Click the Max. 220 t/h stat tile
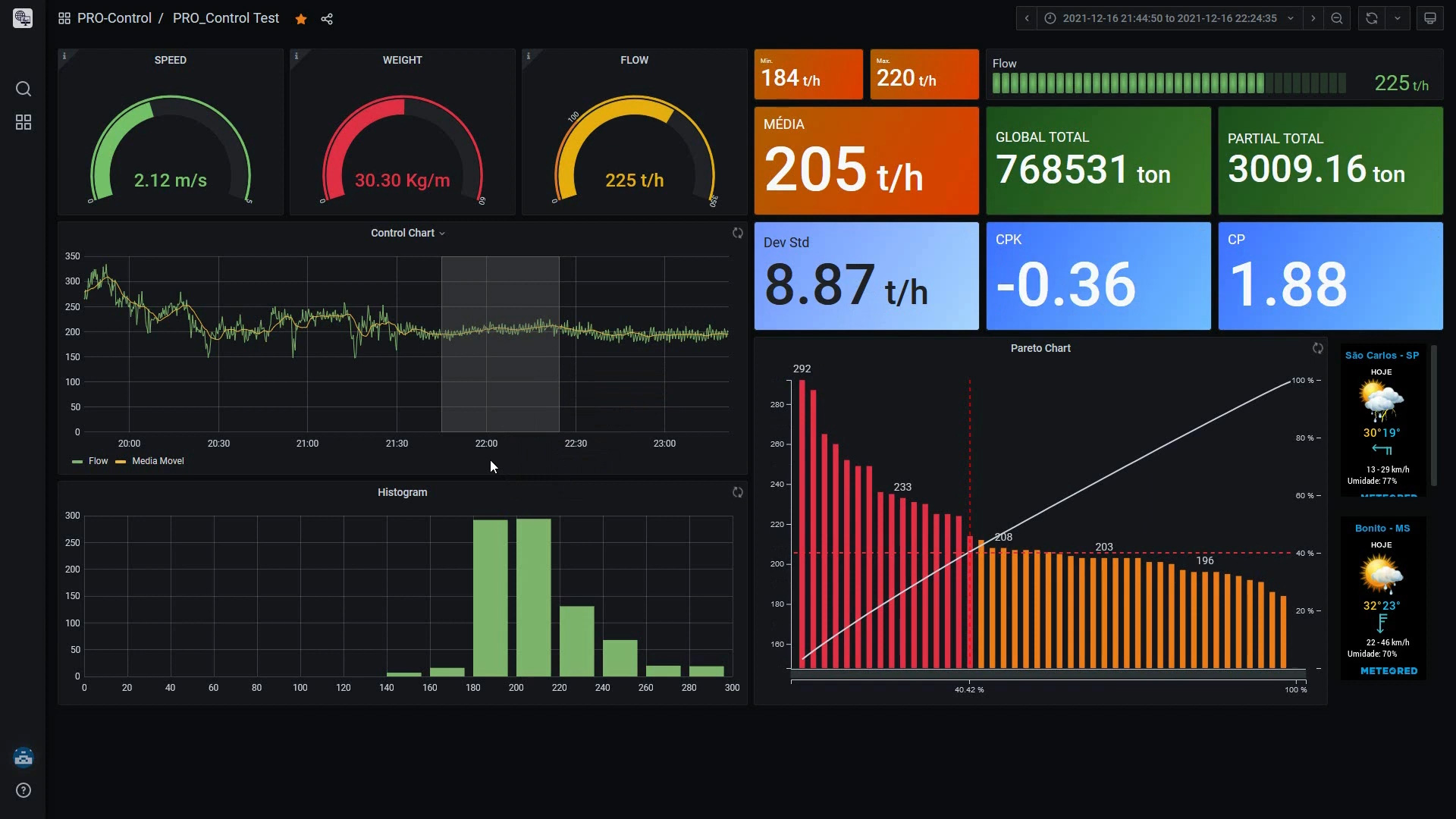 924,74
